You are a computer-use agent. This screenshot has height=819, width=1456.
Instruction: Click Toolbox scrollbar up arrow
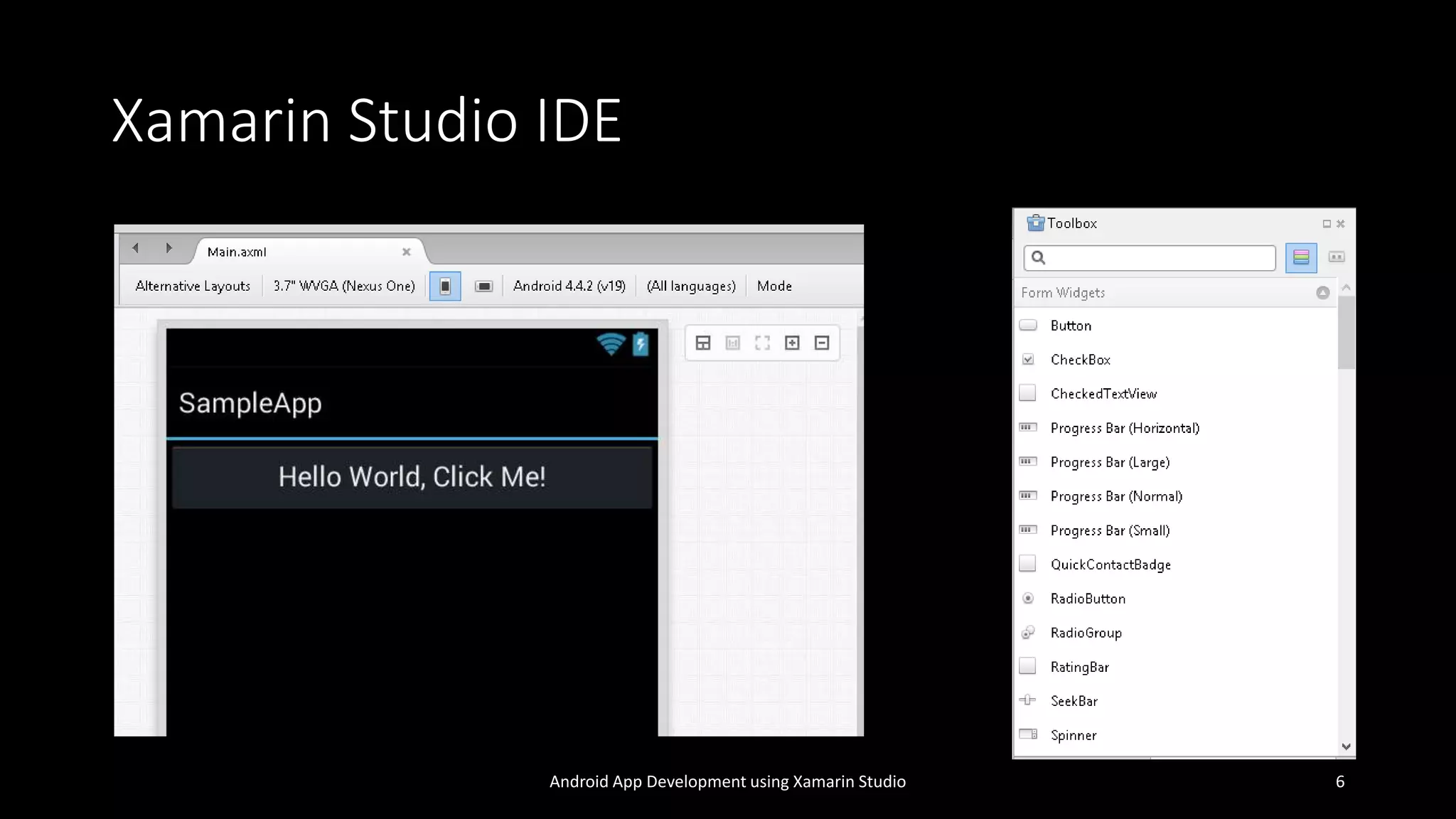1346,287
